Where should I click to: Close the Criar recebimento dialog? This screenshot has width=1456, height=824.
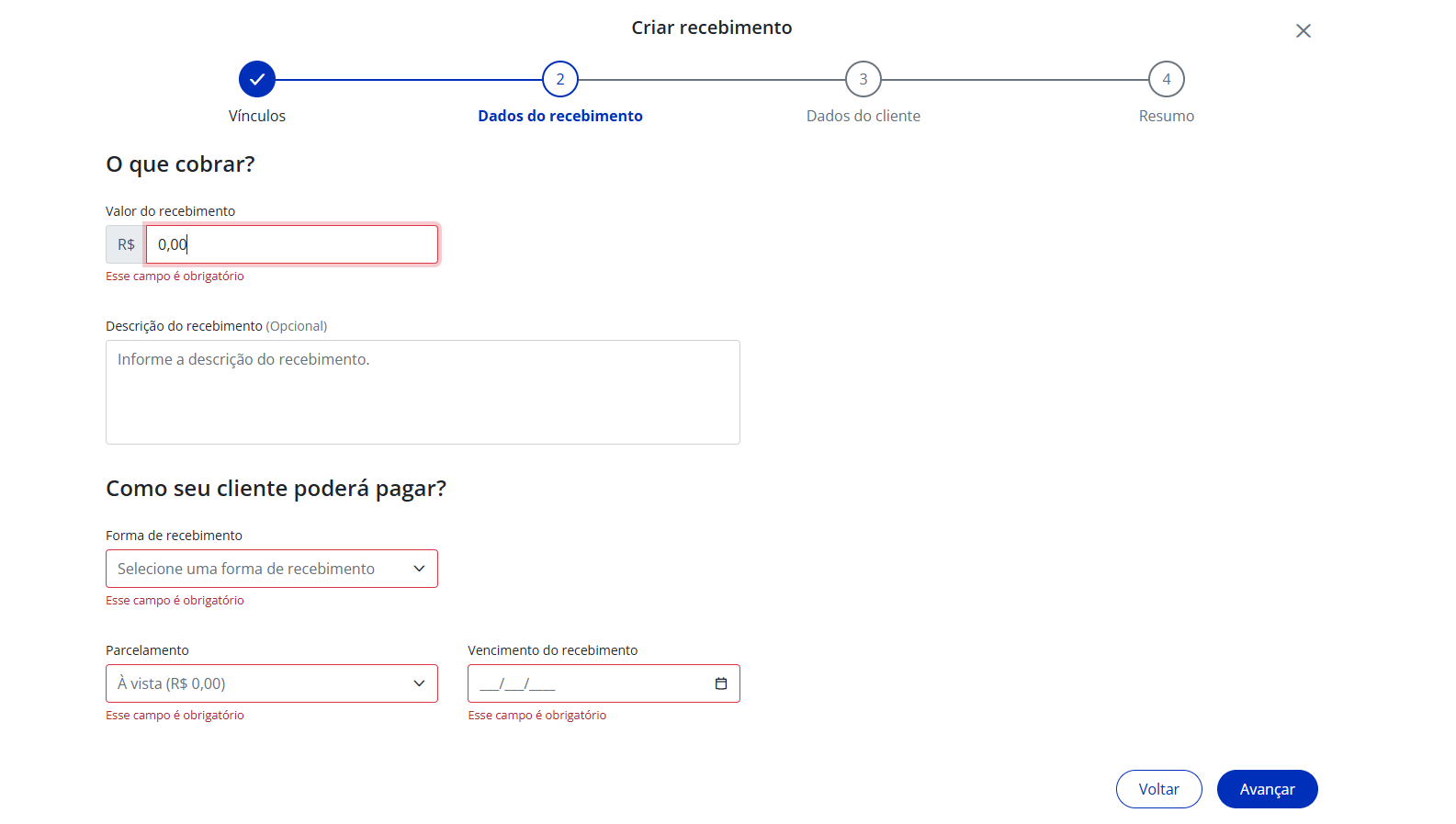click(x=1304, y=31)
